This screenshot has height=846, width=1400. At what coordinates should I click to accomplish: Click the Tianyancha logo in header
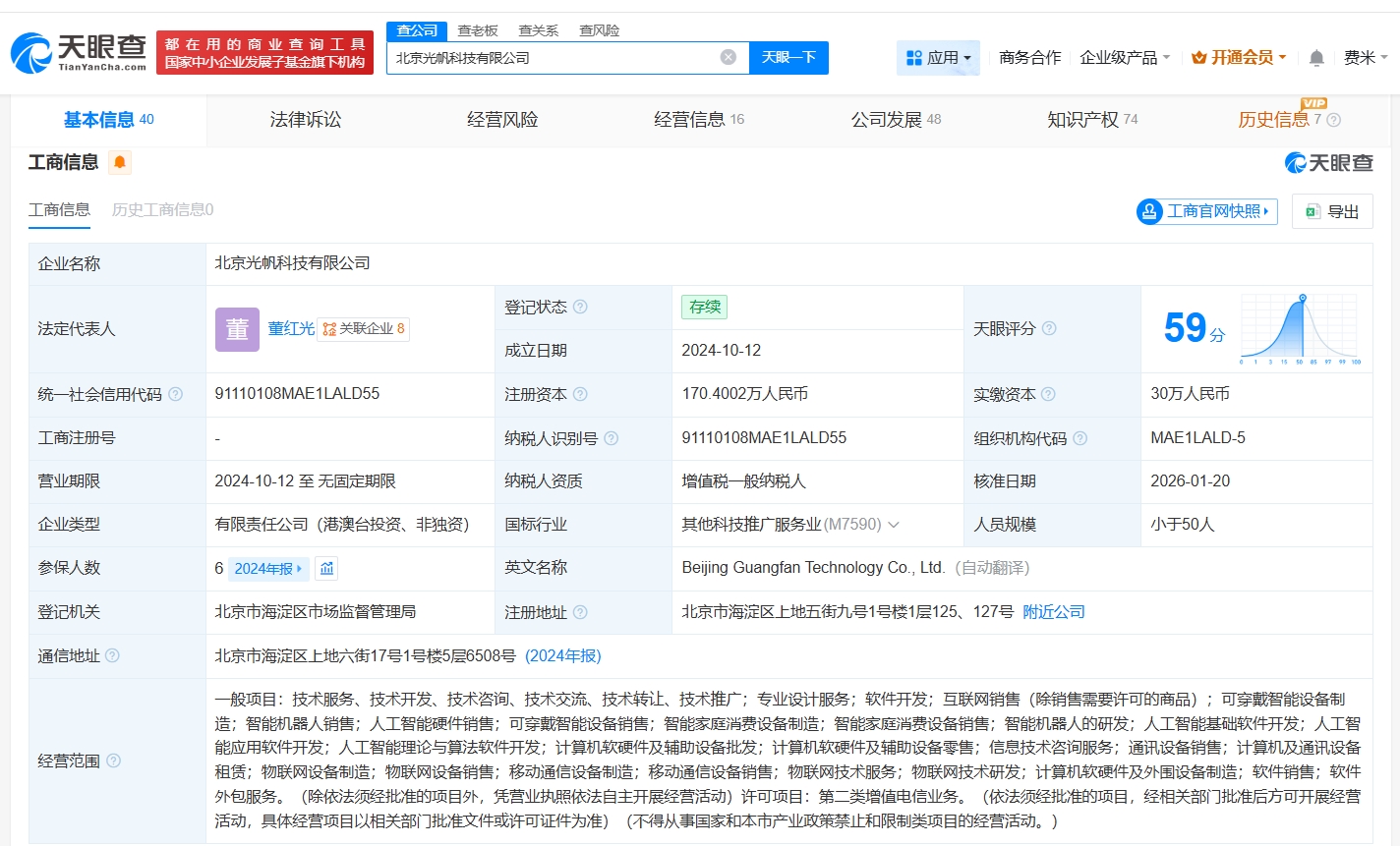point(79,52)
